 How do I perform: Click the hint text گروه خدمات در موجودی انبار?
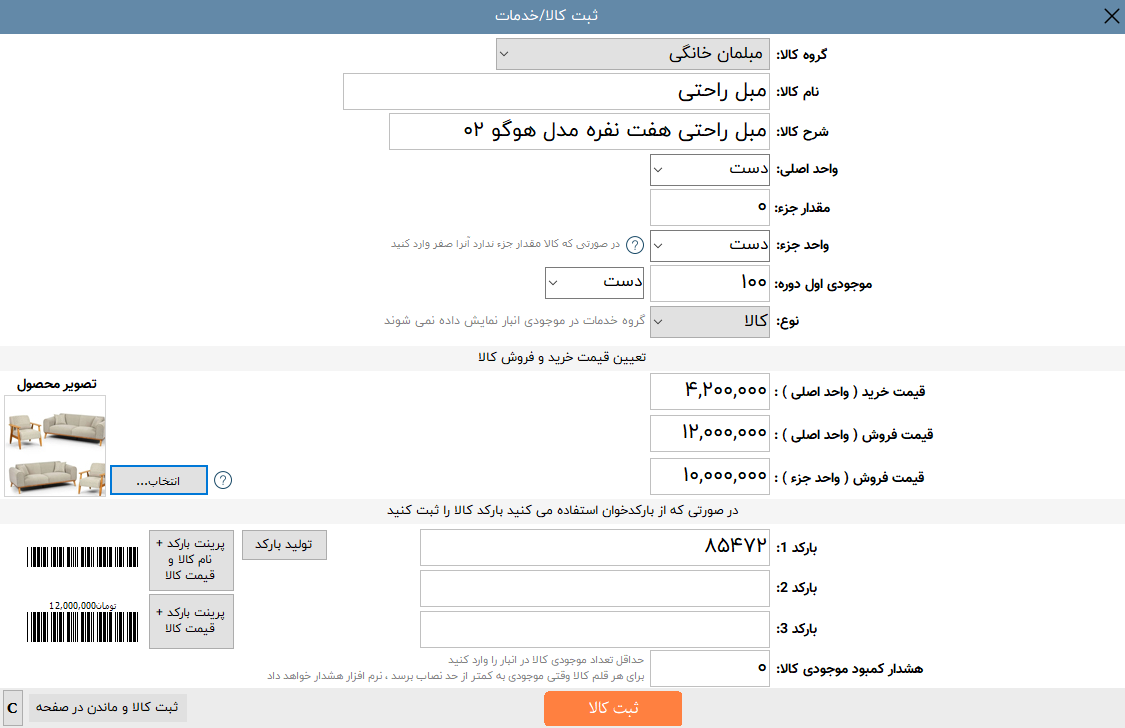pos(514,321)
